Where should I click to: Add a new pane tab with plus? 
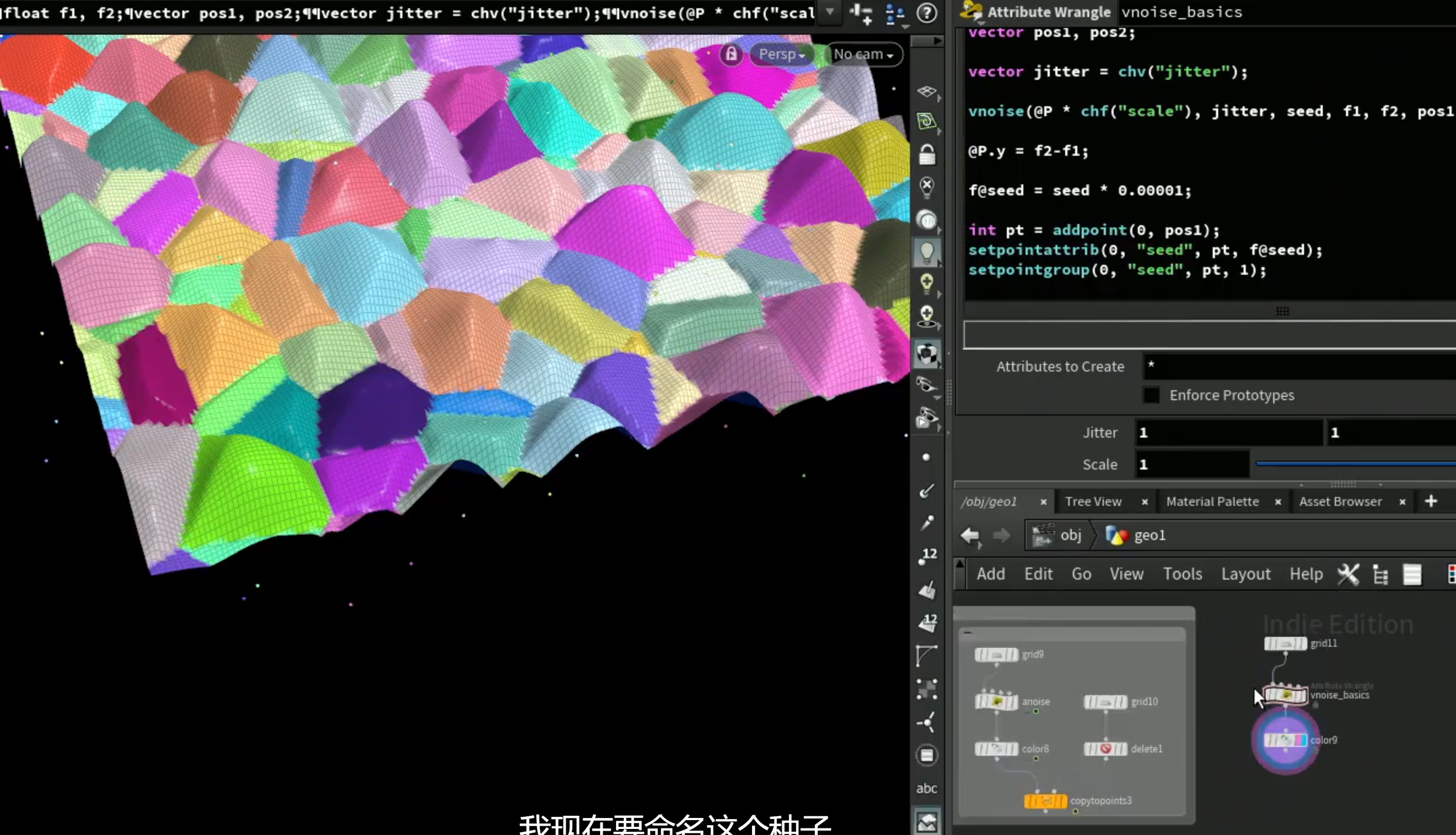tap(1431, 501)
